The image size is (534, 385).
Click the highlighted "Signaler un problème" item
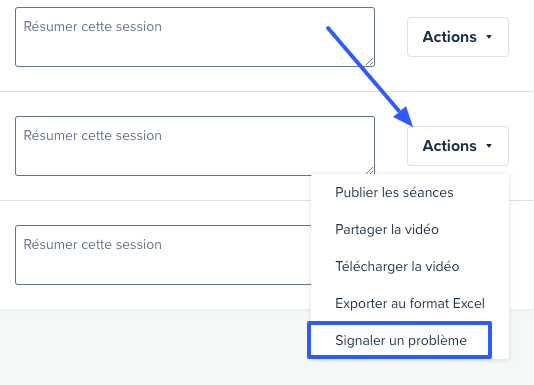pos(401,340)
